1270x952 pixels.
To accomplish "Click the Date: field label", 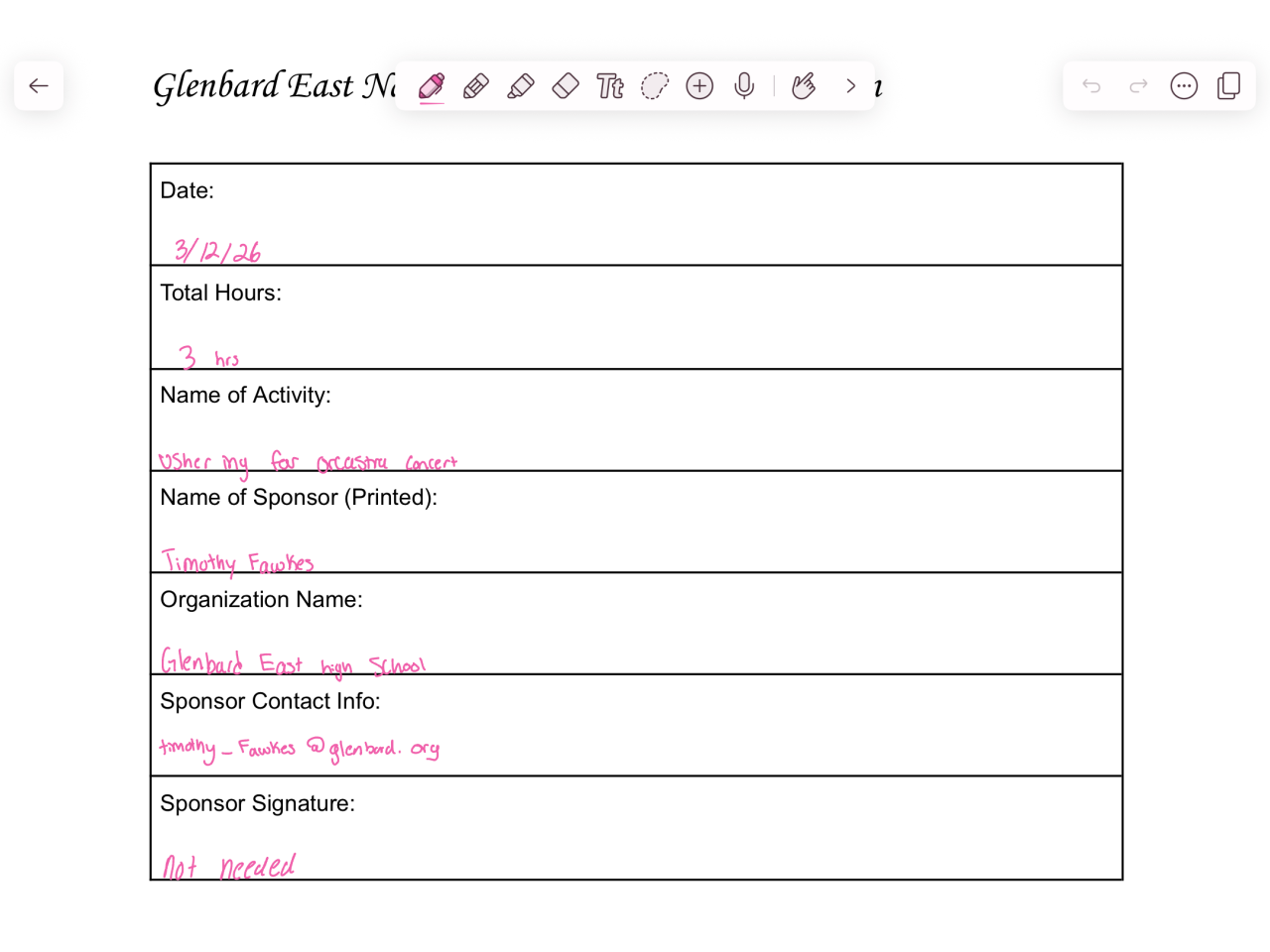I will pyautogui.click(x=187, y=190).
